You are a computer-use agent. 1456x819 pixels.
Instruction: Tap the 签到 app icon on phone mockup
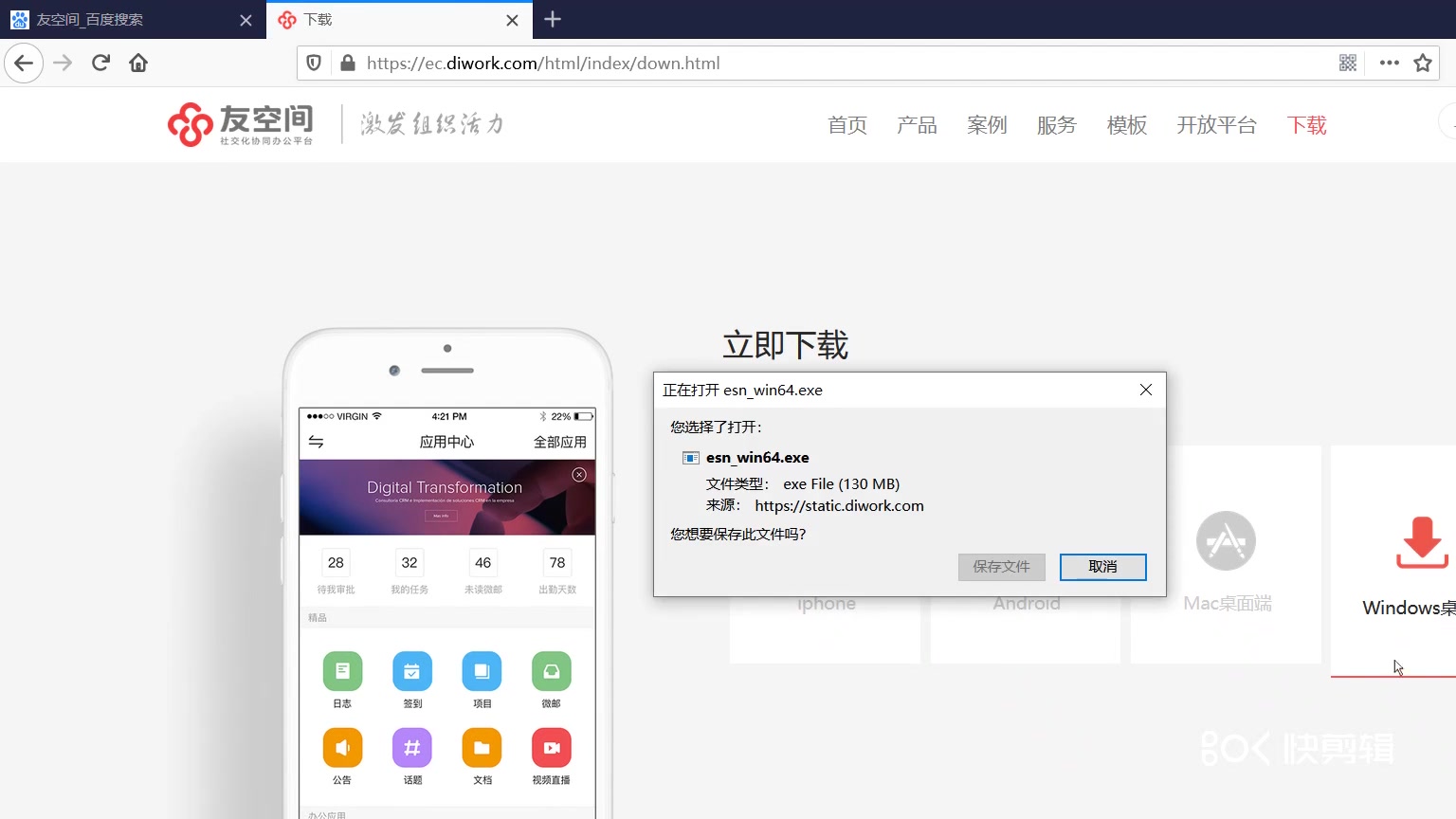tap(412, 671)
